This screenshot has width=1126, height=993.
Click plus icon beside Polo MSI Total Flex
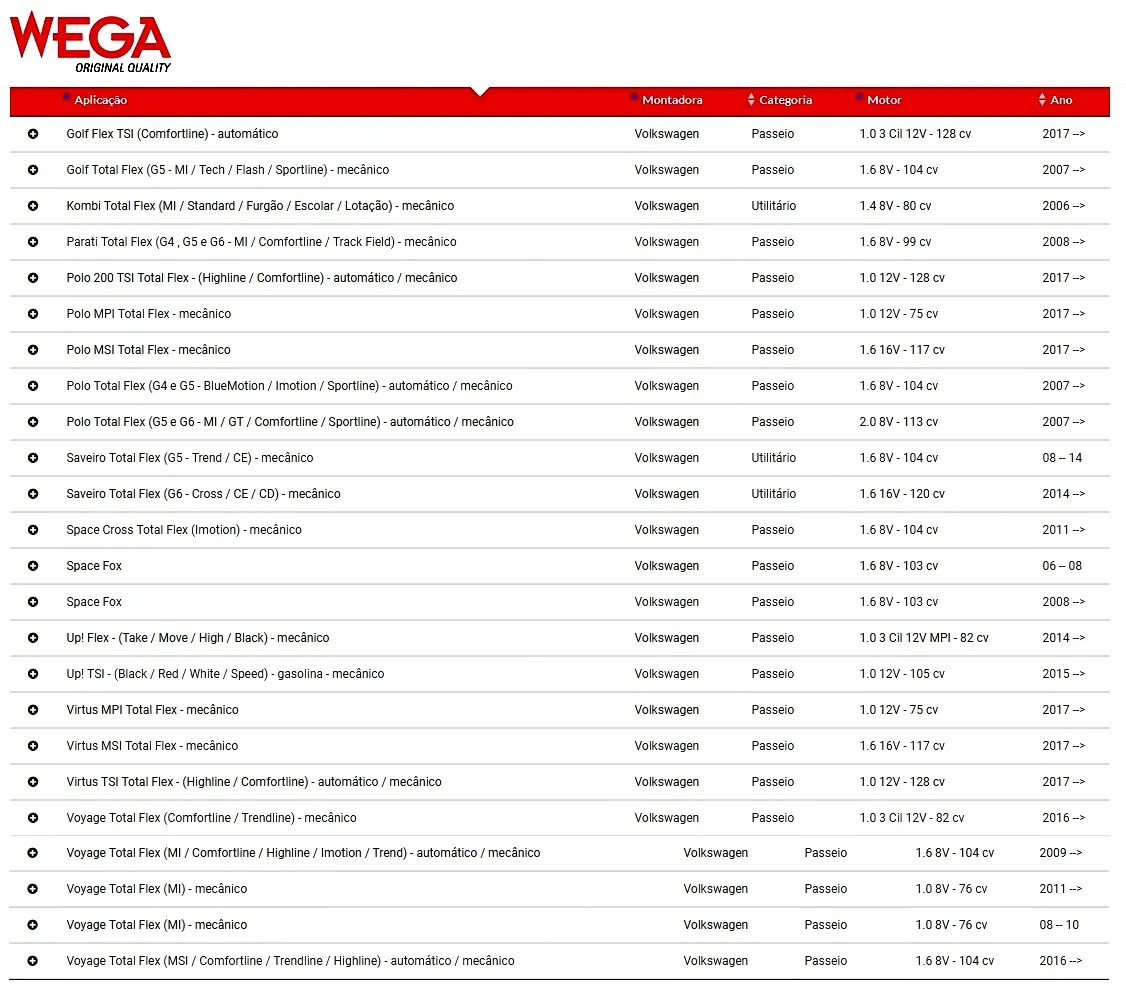point(33,350)
